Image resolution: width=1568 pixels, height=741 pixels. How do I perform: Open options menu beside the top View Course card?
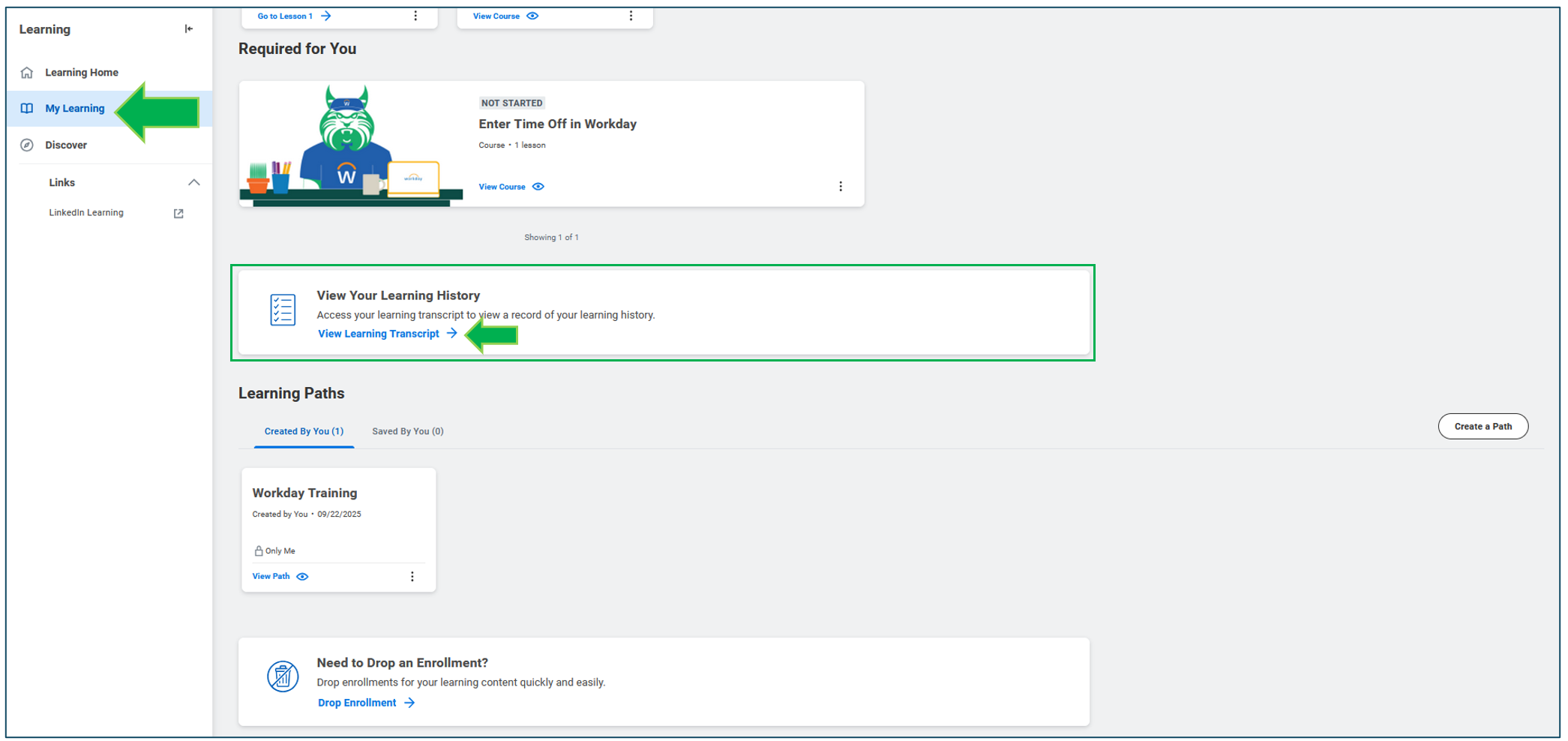[x=631, y=16]
